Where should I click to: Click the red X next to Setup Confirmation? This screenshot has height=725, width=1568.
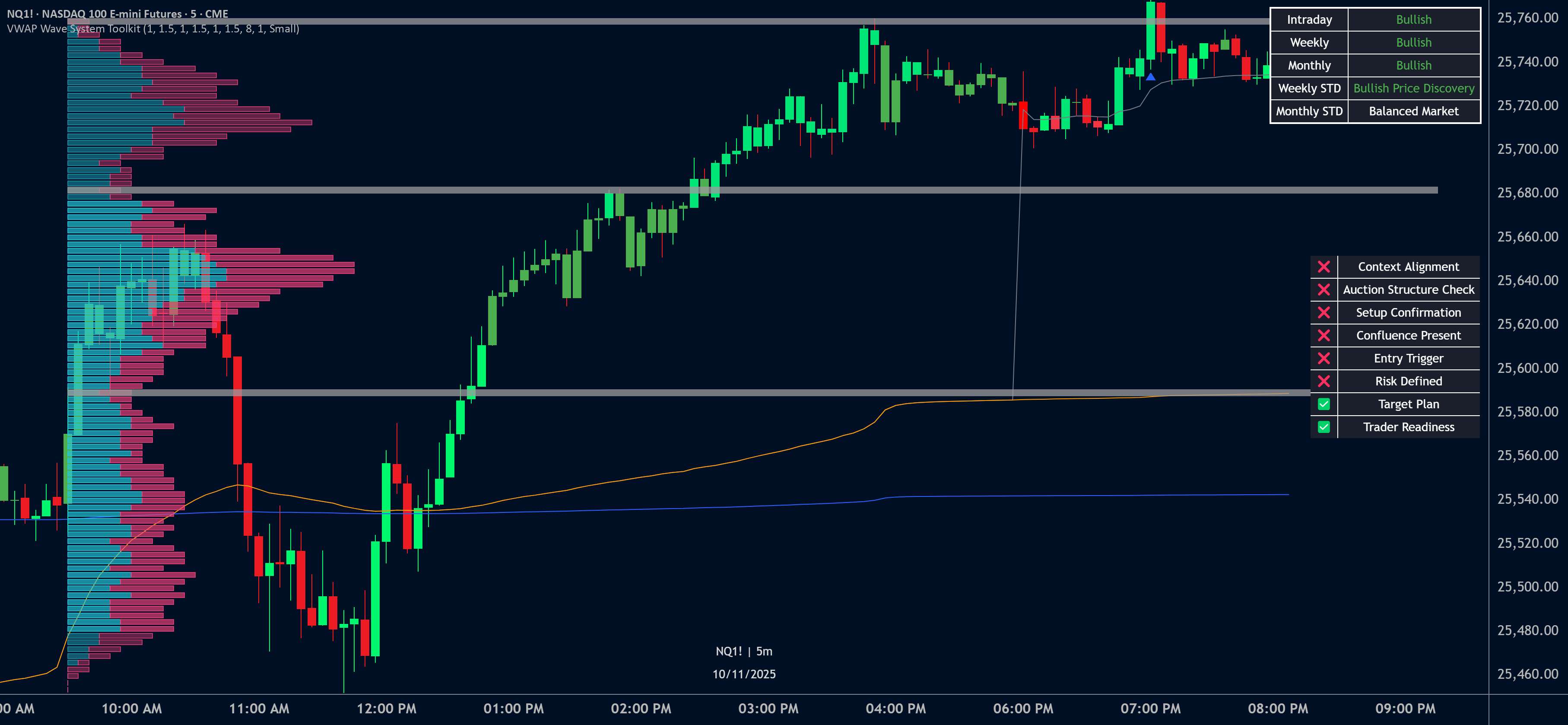point(1324,312)
